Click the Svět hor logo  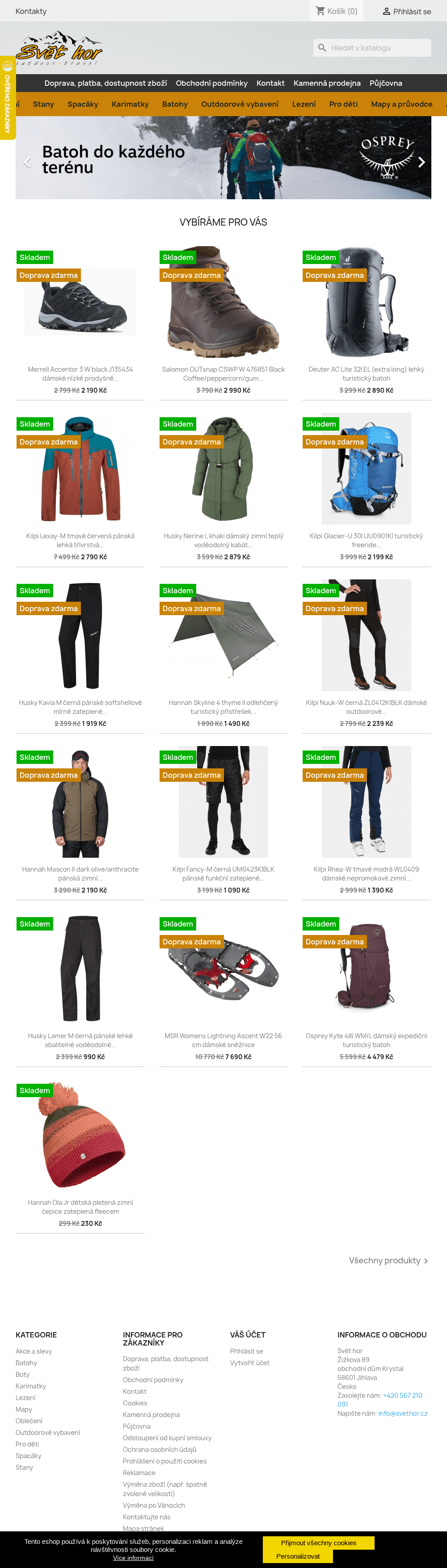[59, 48]
